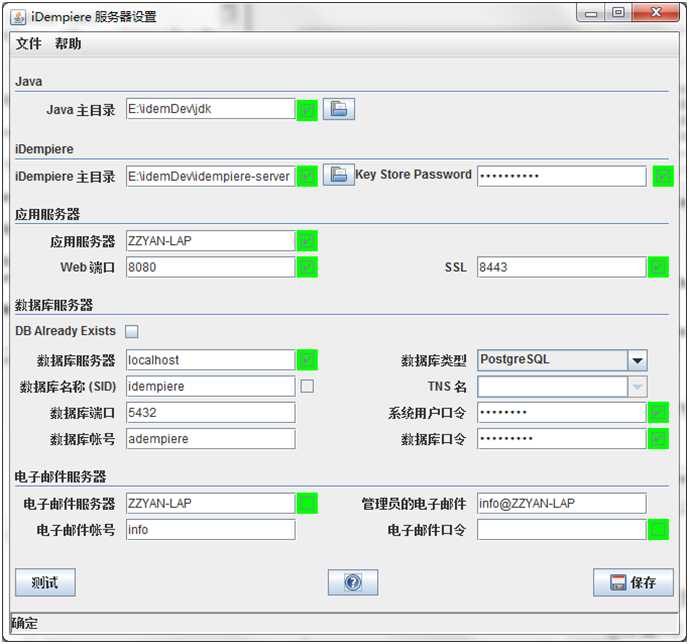Focus the 数据库帐号 adempiere field
Screen dimensions: 689x644
click(210, 439)
